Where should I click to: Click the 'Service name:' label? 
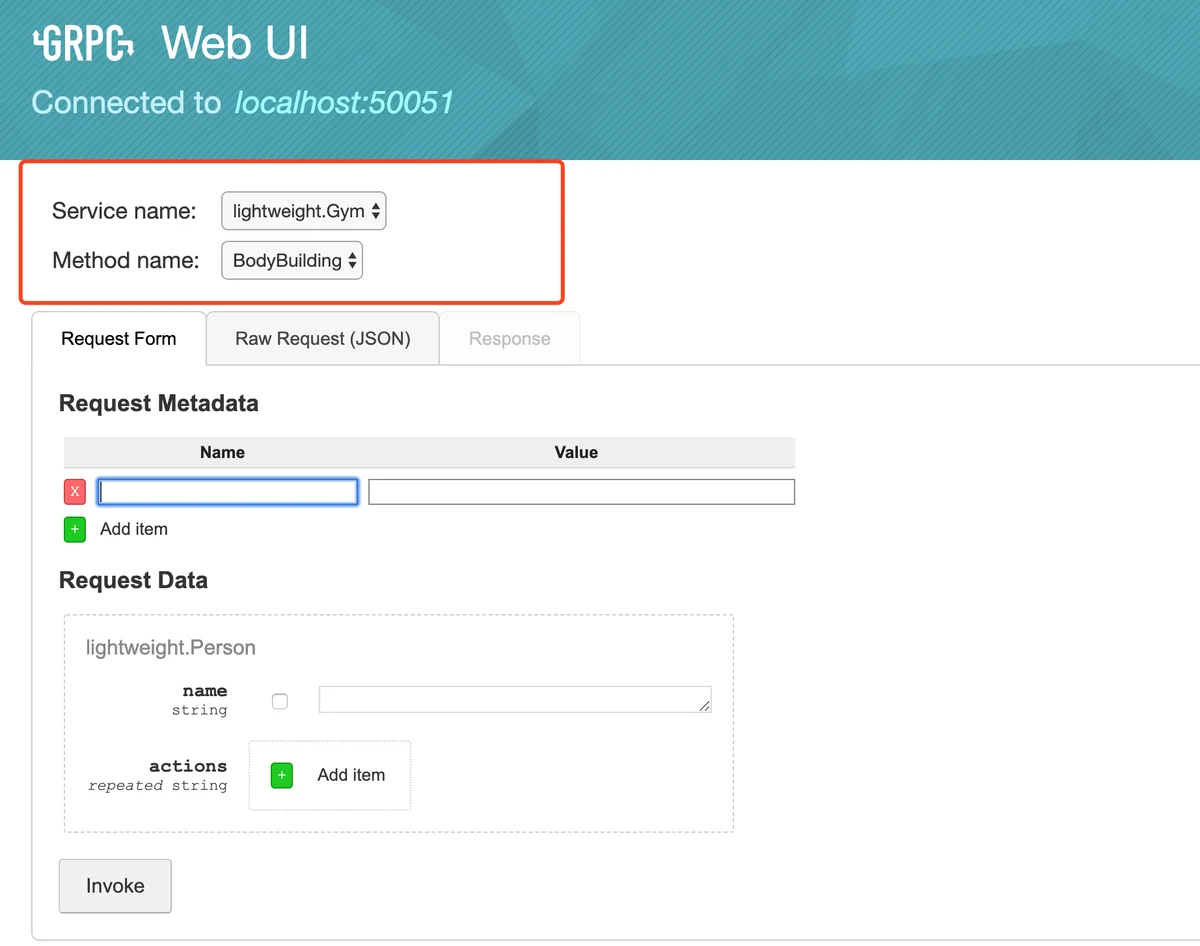(124, 211)
